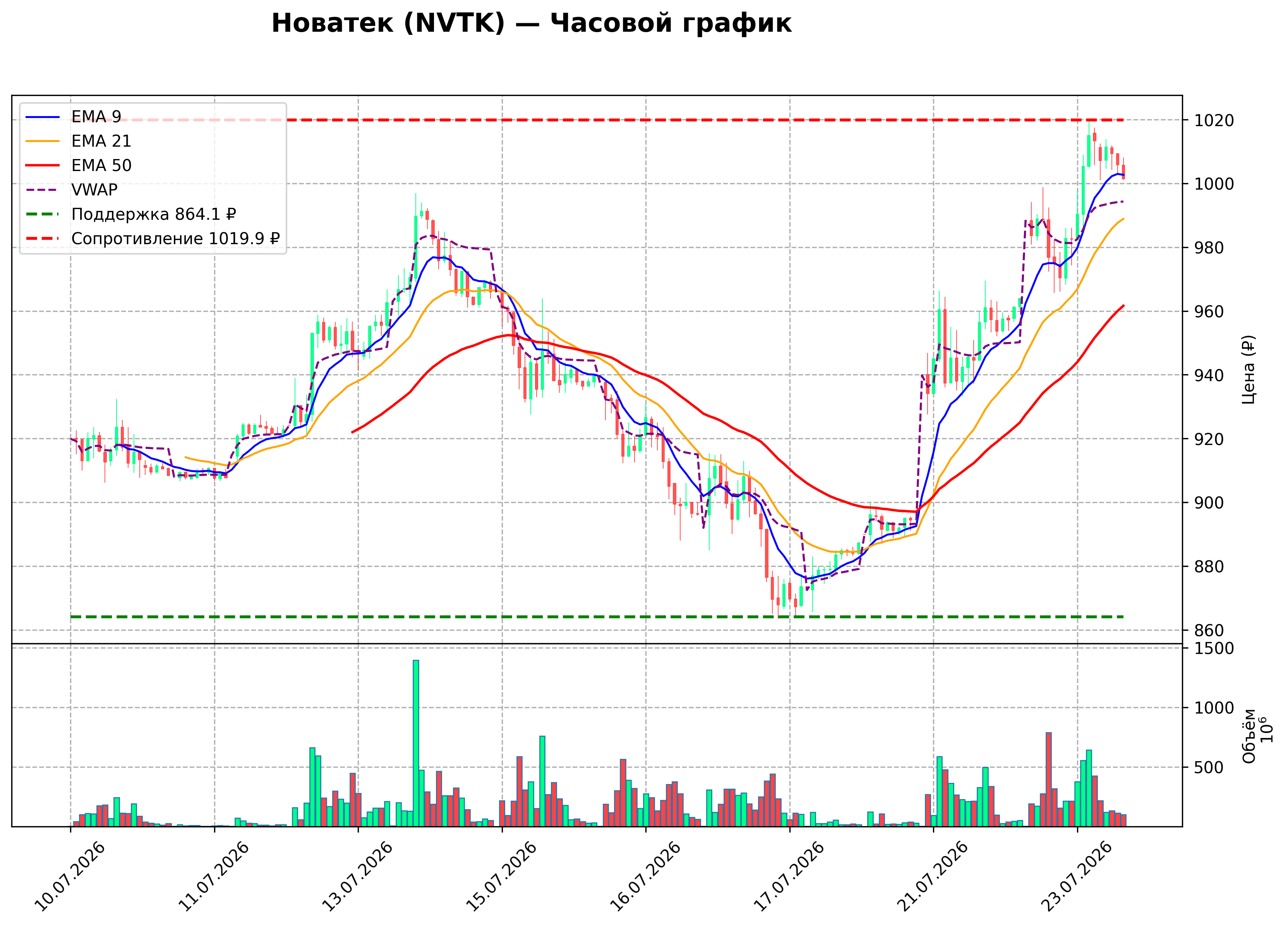Click the green dashed Поддержка legend line sample
Image resolution: width=1288 pixels, height=926 pixels.
coord(43,214)
